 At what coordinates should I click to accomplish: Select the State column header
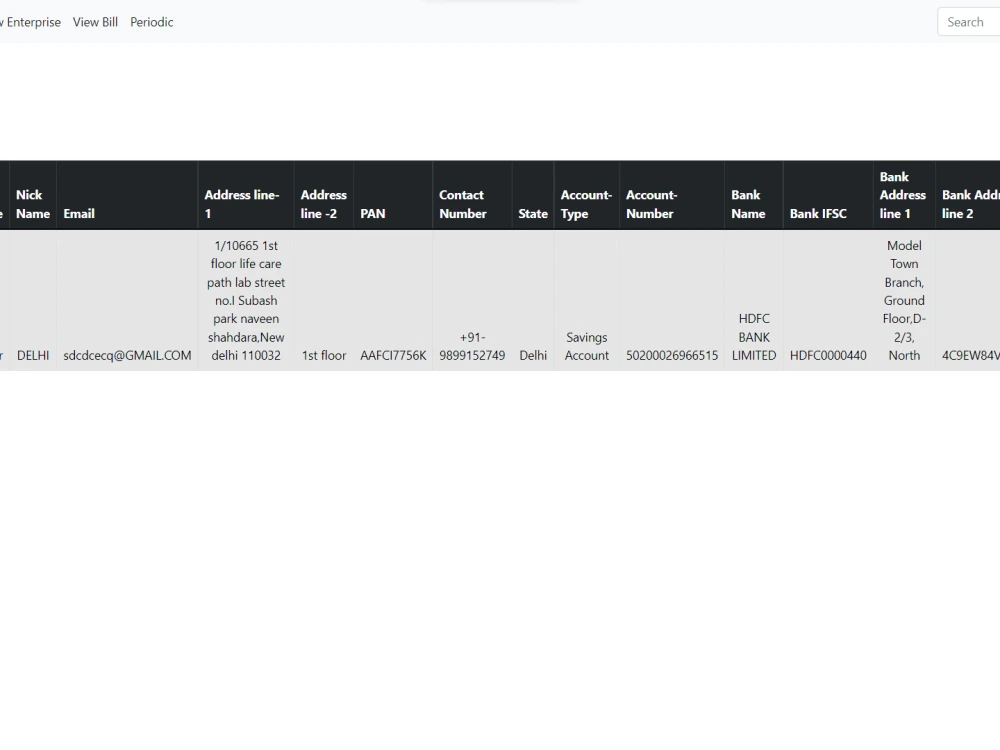(533, 213)
